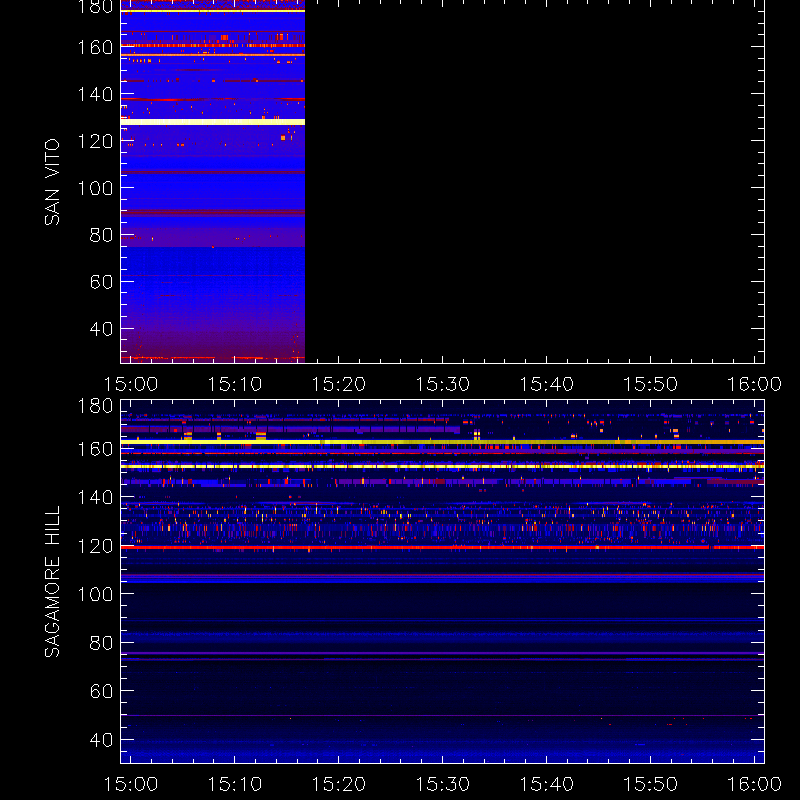Click the topmost bright yellow band in Sagamore Hill plot

point(442,442)
